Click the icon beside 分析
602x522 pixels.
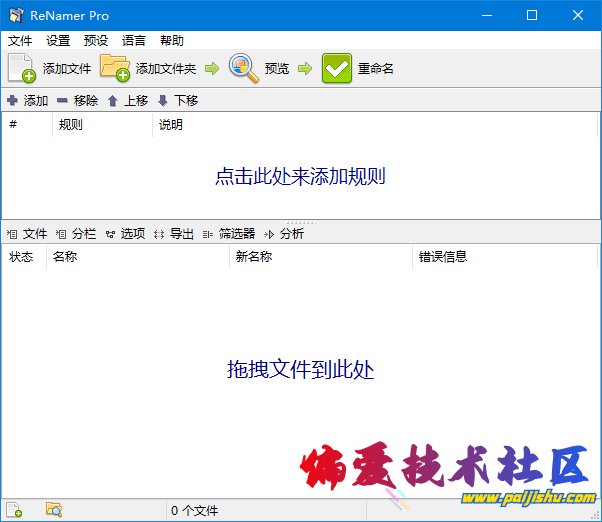click(x=269, y=234)
